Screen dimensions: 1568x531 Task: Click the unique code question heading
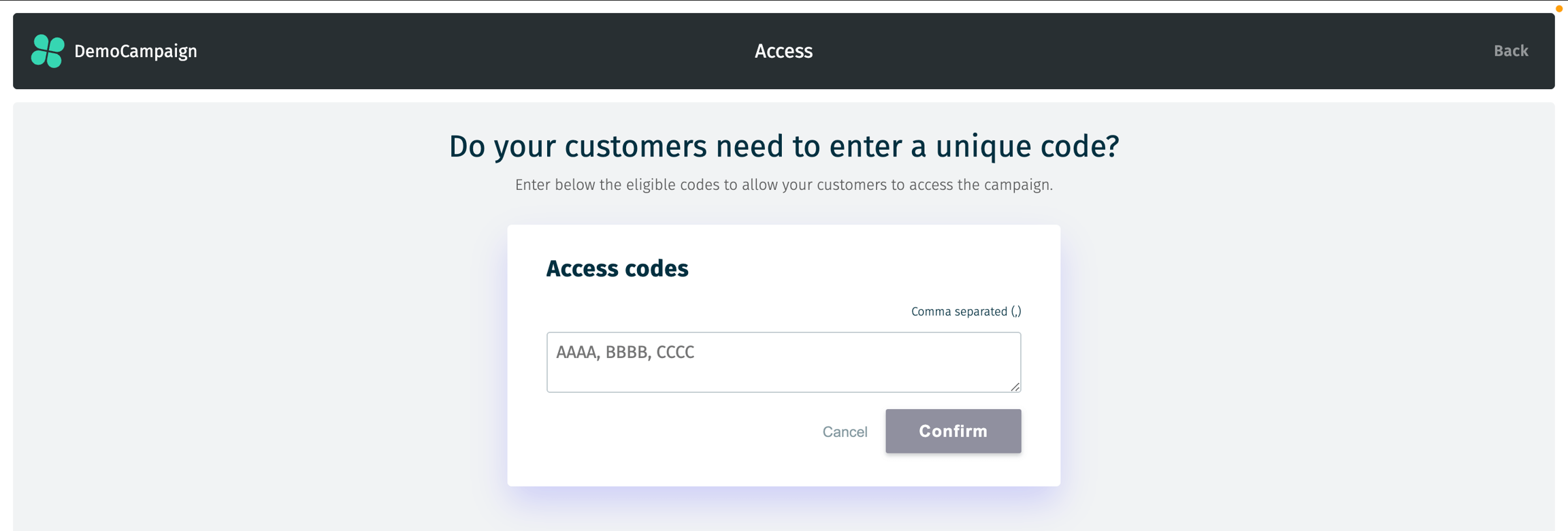tap(783, 146)
